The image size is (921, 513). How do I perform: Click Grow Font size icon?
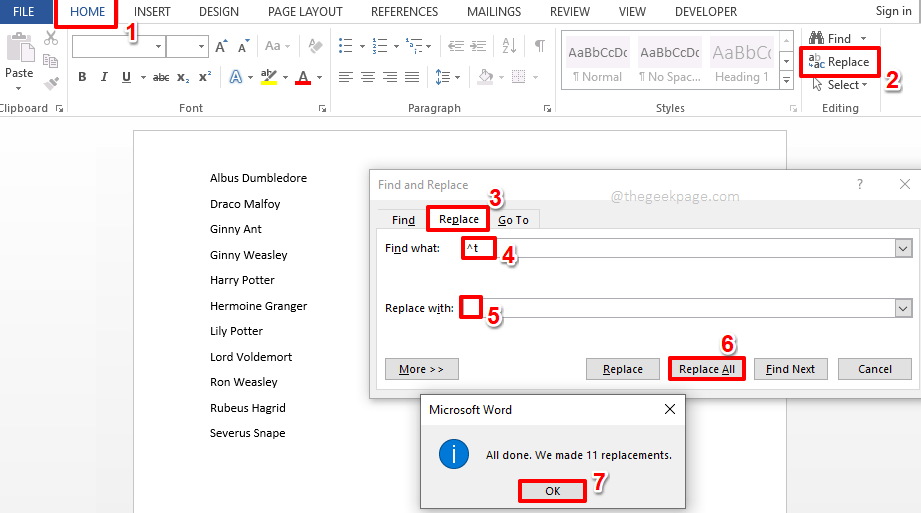click(x=221, y=46)
